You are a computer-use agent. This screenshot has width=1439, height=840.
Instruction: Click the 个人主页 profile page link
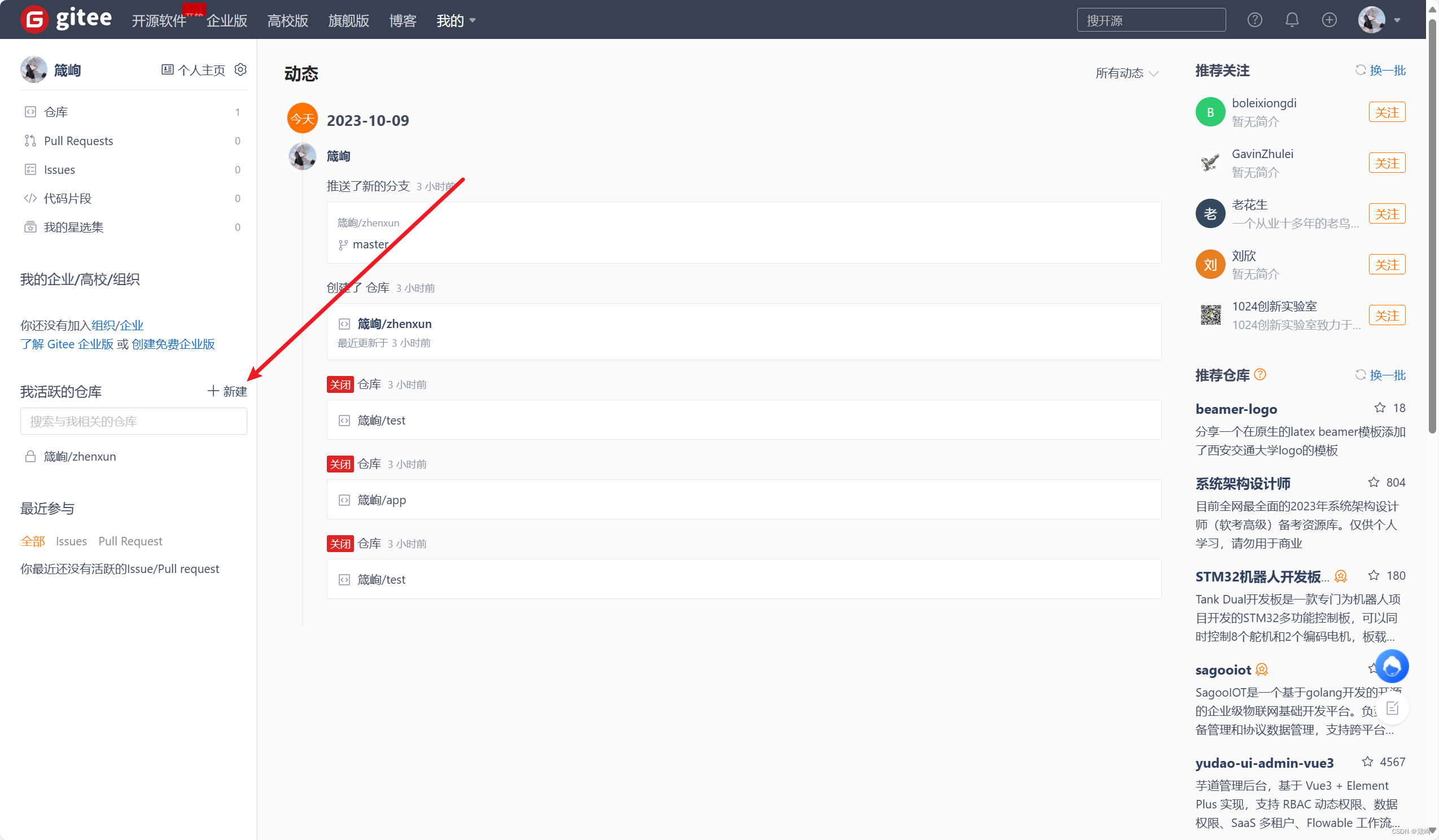(193, 70)
